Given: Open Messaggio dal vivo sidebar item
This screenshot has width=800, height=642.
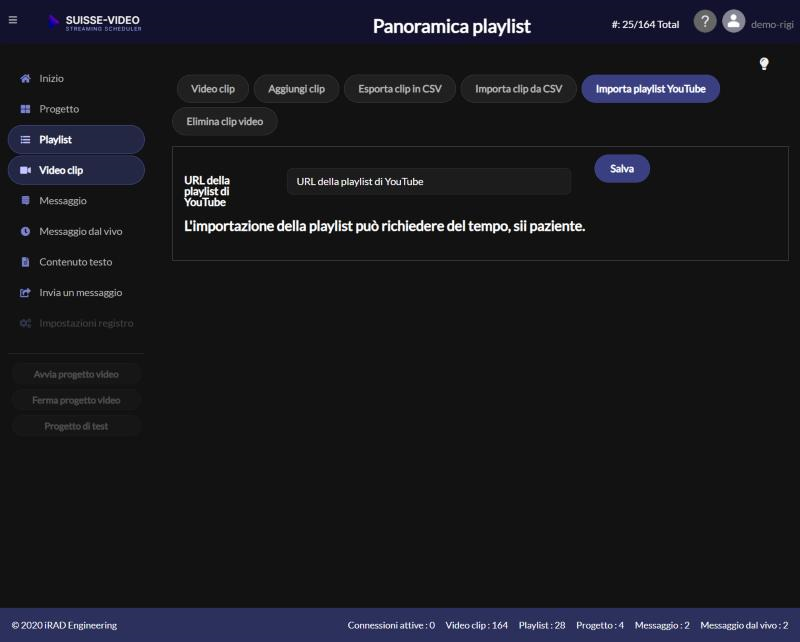Looking at the screenshot, I should click(76, 231).
